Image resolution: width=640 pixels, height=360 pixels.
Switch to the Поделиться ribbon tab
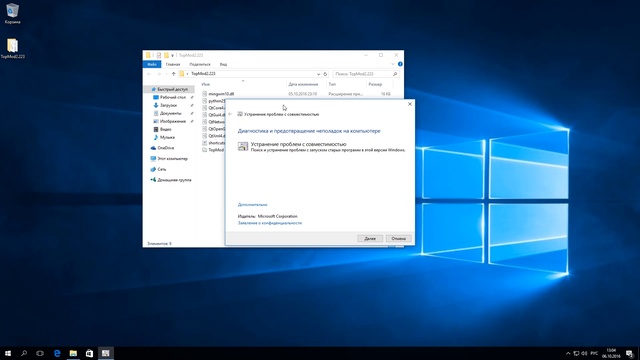(x=200, y=64)
